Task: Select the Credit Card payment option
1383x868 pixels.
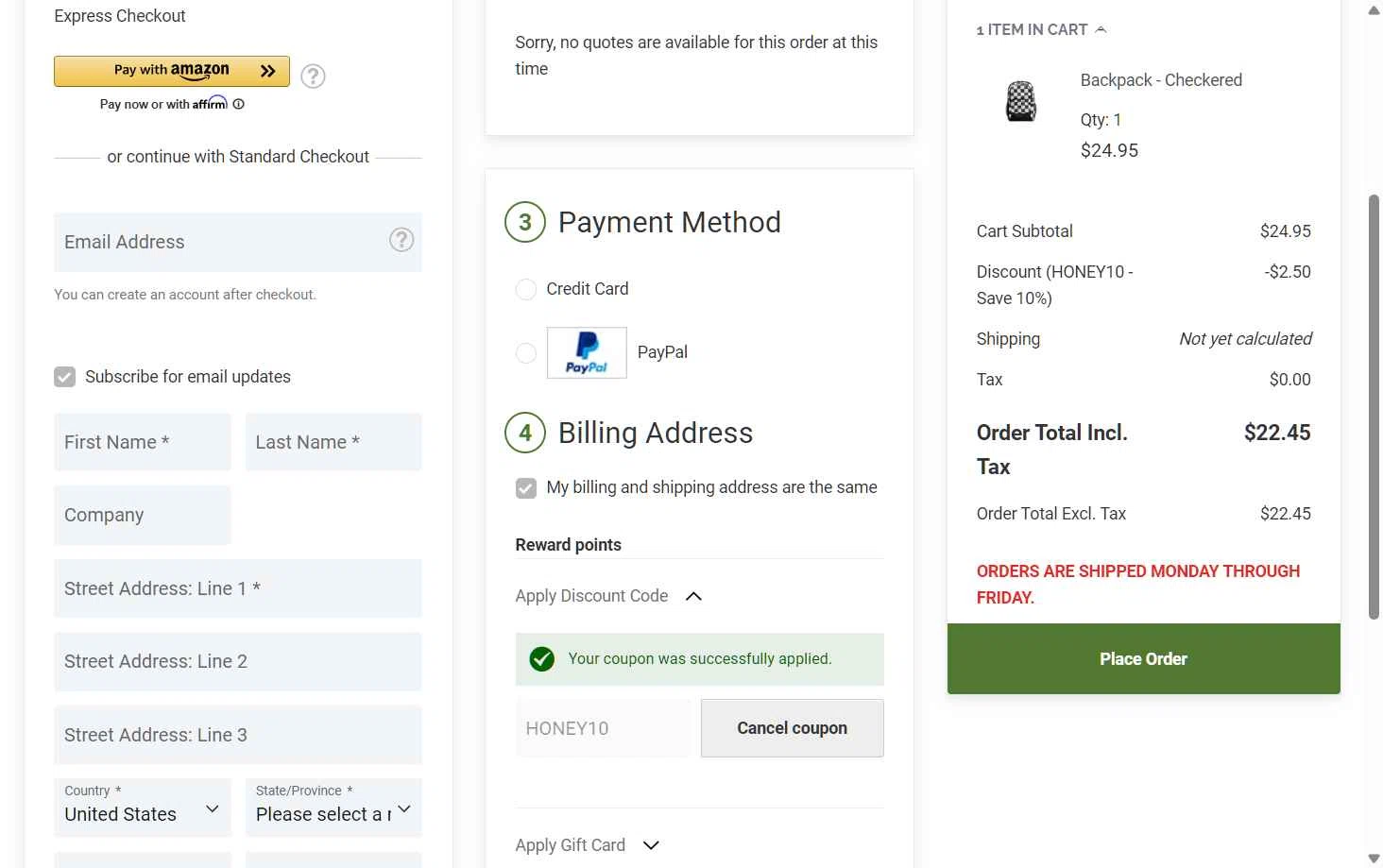Action: point(526,289)
